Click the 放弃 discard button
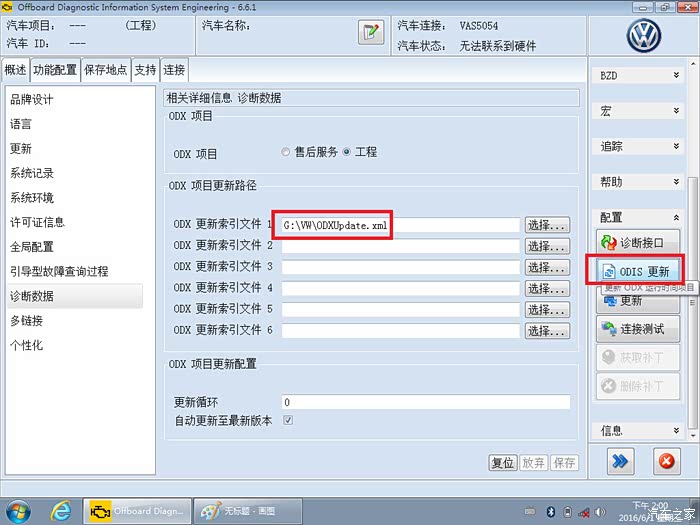The width and height of the screenshot is (700, 525). coord(533,462)
